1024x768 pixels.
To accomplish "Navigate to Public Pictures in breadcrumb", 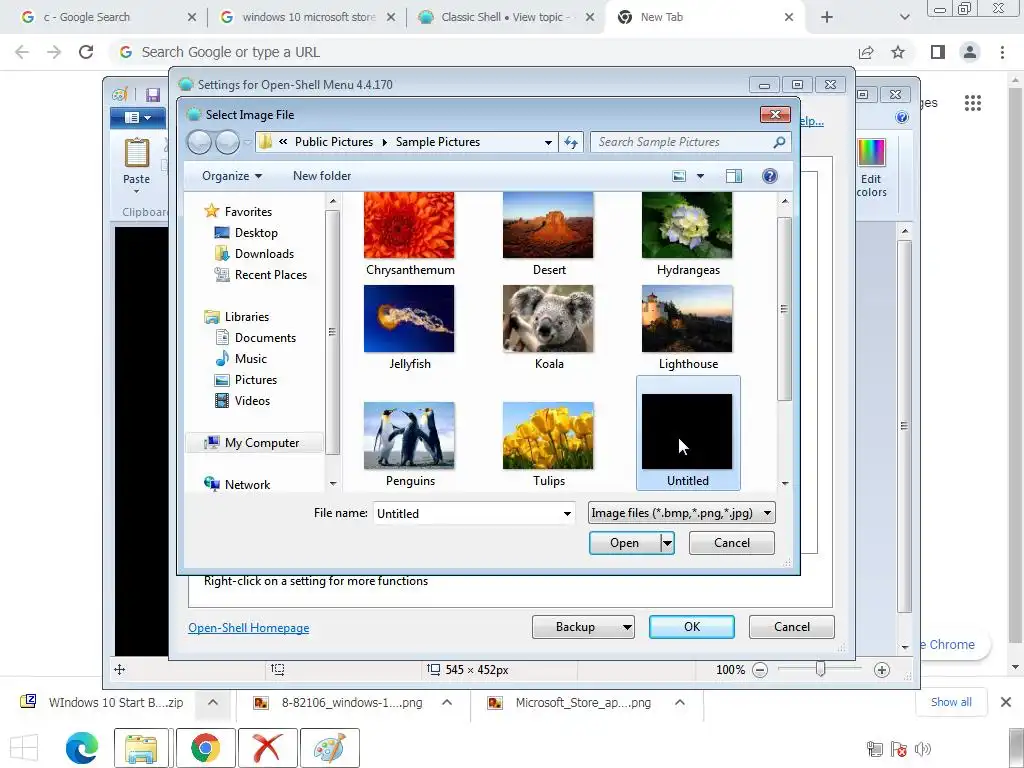I will (x=334, y=142).
